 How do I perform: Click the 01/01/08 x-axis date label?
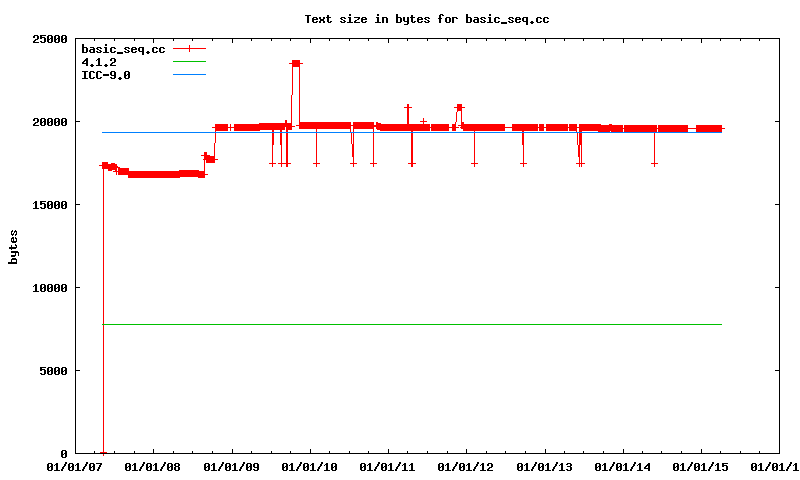pos(153,466)
